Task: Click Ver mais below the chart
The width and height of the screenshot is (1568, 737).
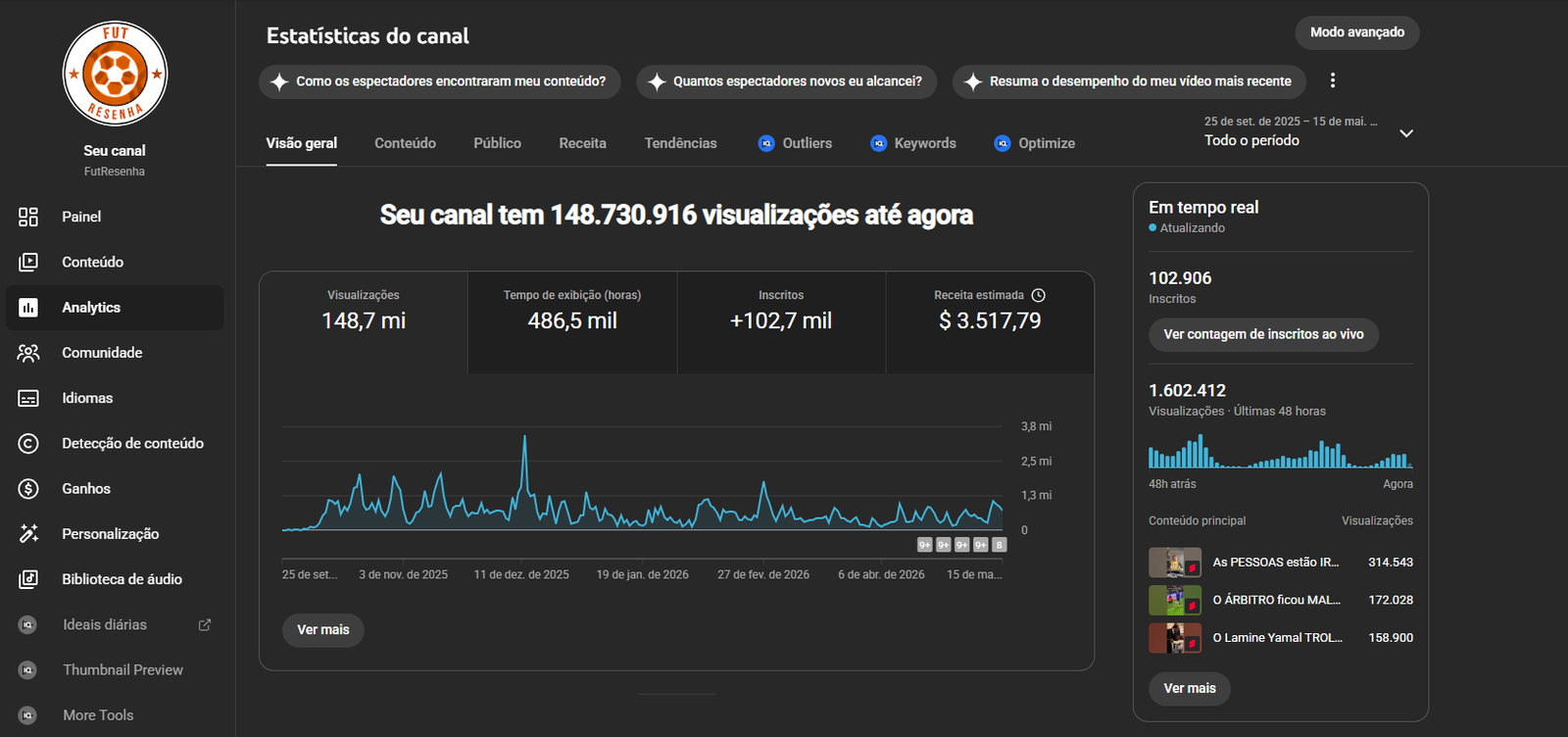Action: [x=323, y=629]
